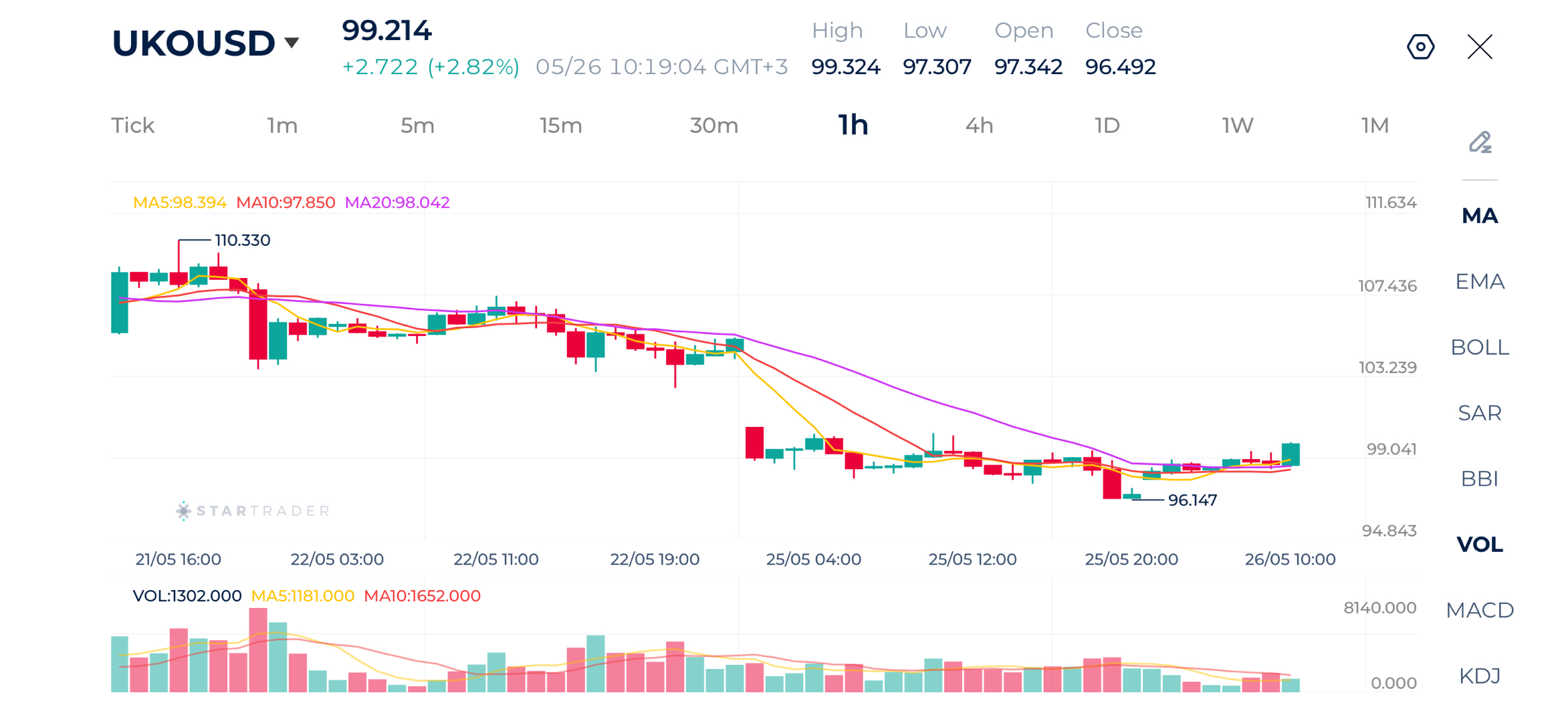Click the current price 99.214
1568x721 pixels.
point(387,30)
